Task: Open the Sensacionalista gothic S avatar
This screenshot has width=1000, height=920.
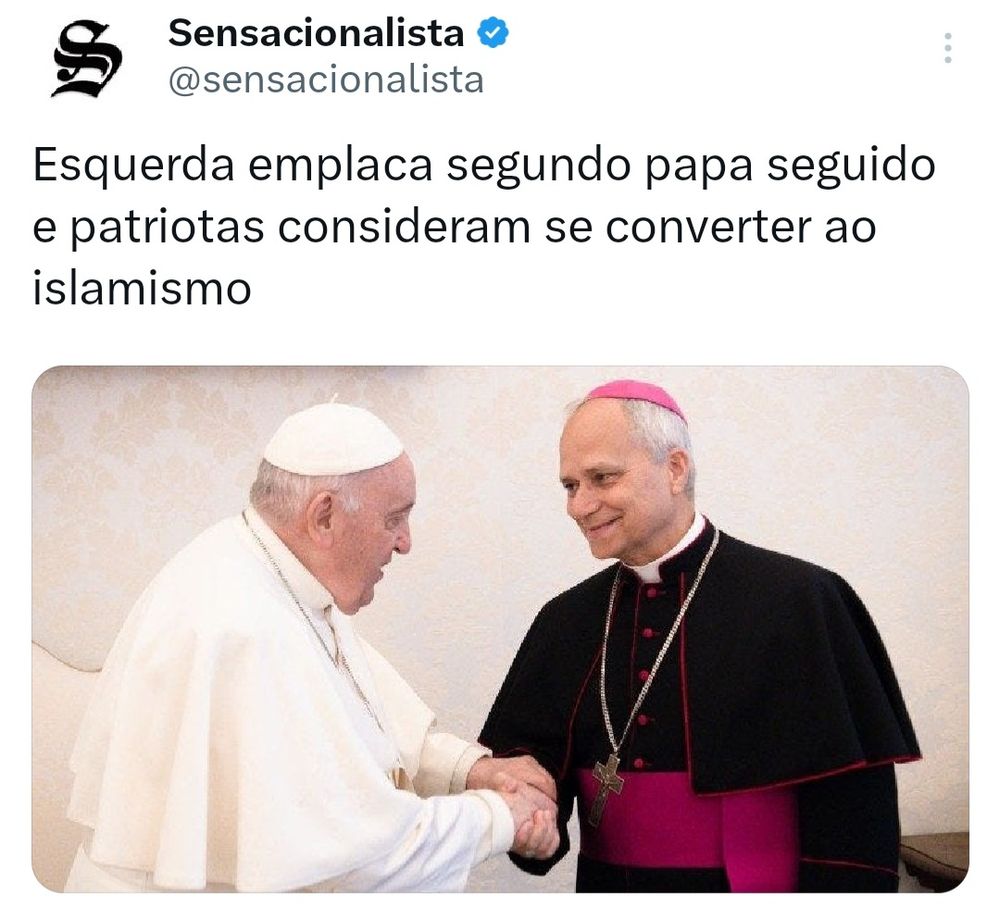Action: 87,59
